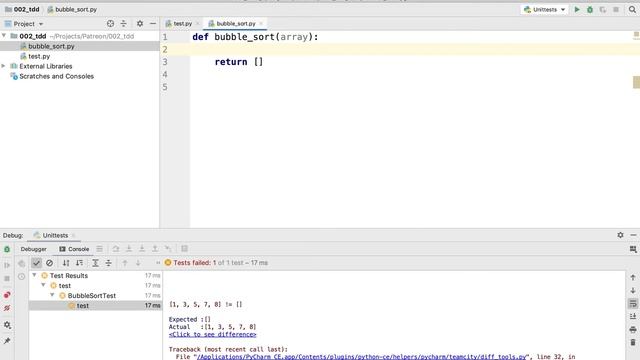
Task: Minimize the Debug tool window
Action: coord(633,235)
